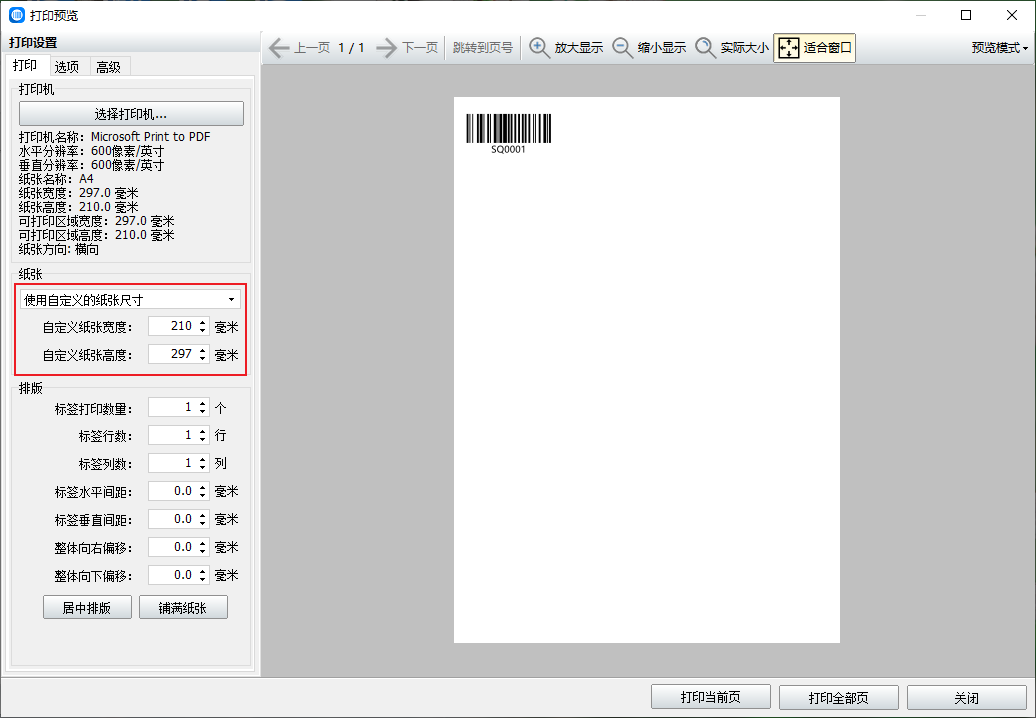Increase custom paper width (自定义纸张宽度) with up arrow
The height and width of the screenshot is (718, 1036).
pos(202,322)
